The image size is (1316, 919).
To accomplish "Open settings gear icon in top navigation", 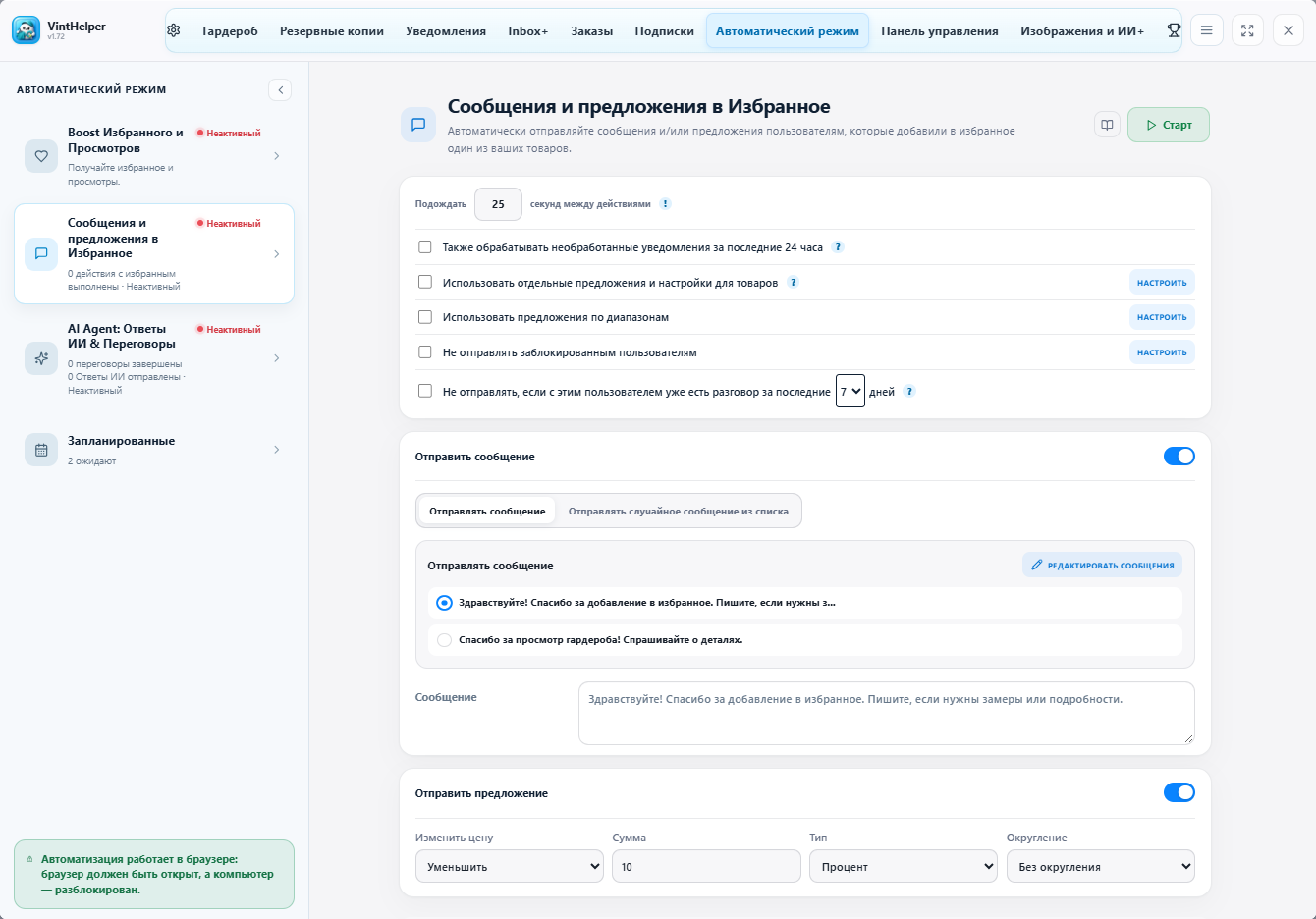I will tap(174, 30).
